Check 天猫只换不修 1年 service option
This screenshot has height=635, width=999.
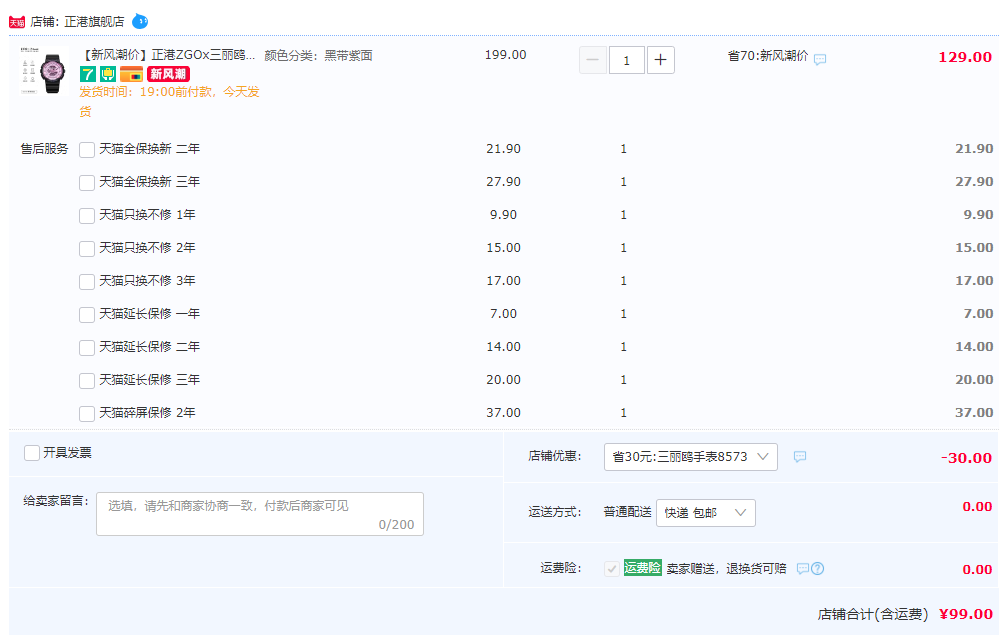87,216
